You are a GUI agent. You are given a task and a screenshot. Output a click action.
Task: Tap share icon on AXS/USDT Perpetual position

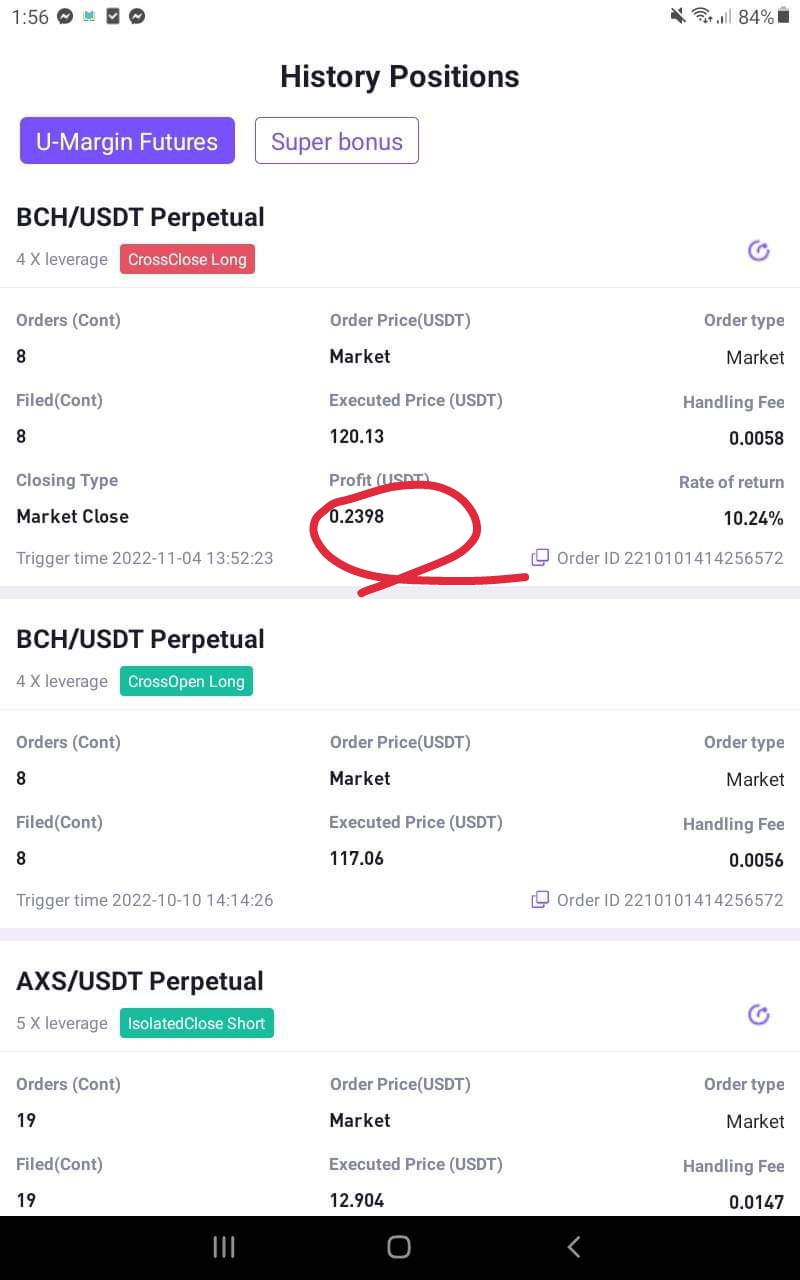pyautogui.click(x=759, y=1015)
